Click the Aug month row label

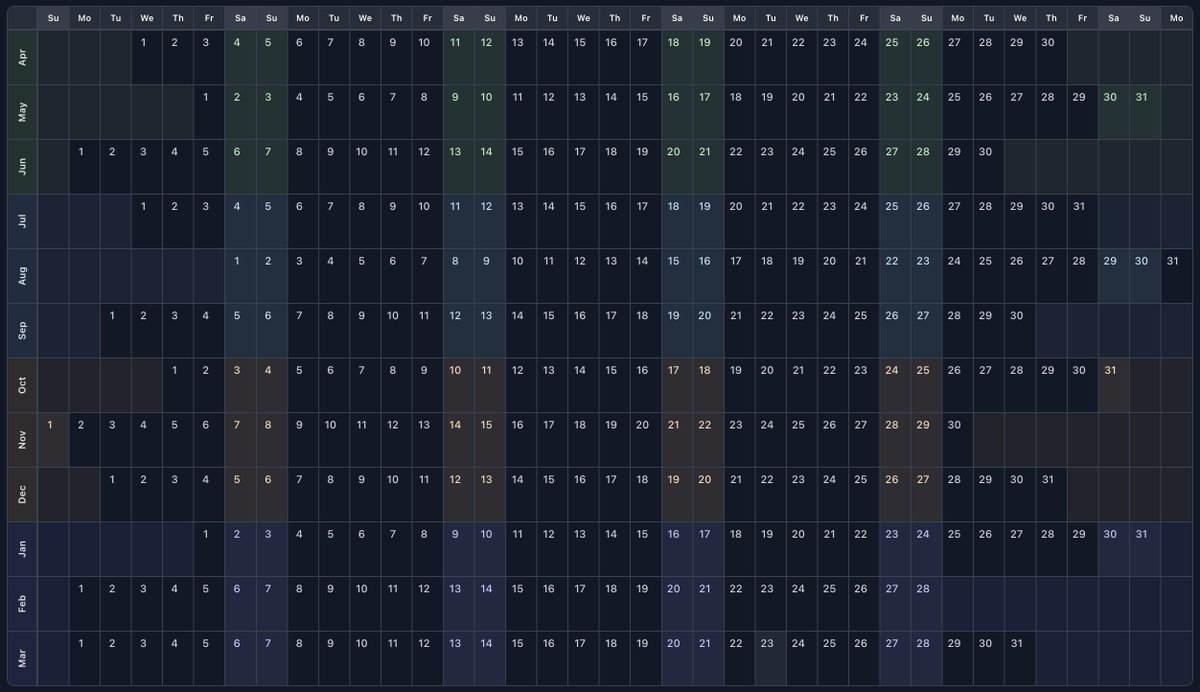click(22, 276)
